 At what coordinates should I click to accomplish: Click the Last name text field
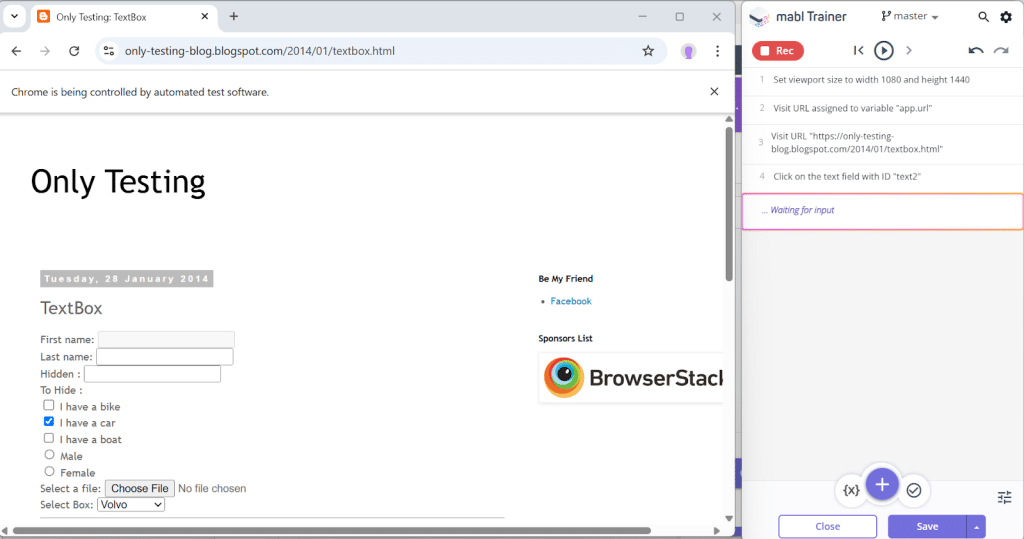165,356
